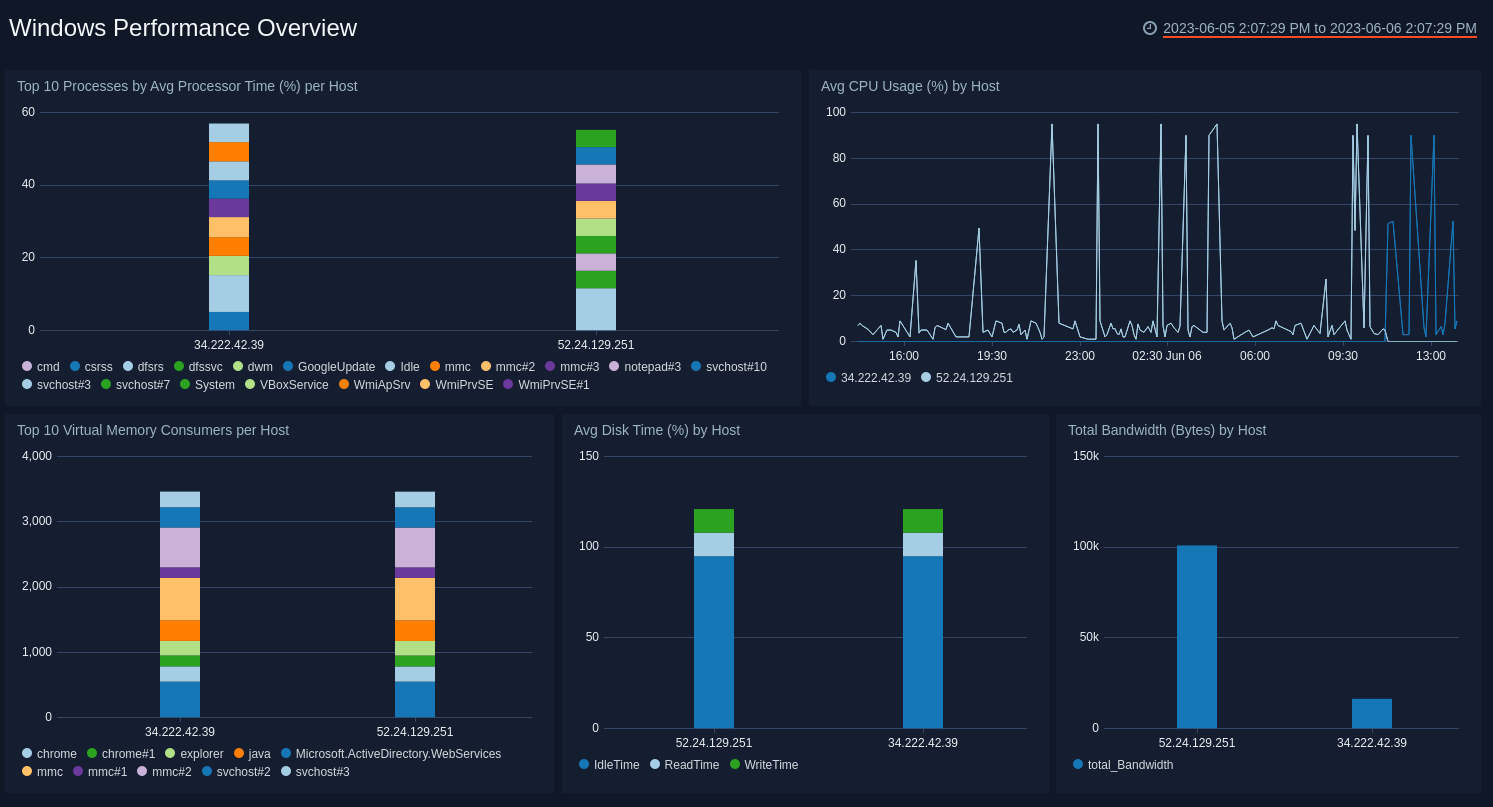Select the Top 10 Virtual Memory Consumers per Host panel title
This screenshot has height=807, width=1493.
[x=153, y=430]
